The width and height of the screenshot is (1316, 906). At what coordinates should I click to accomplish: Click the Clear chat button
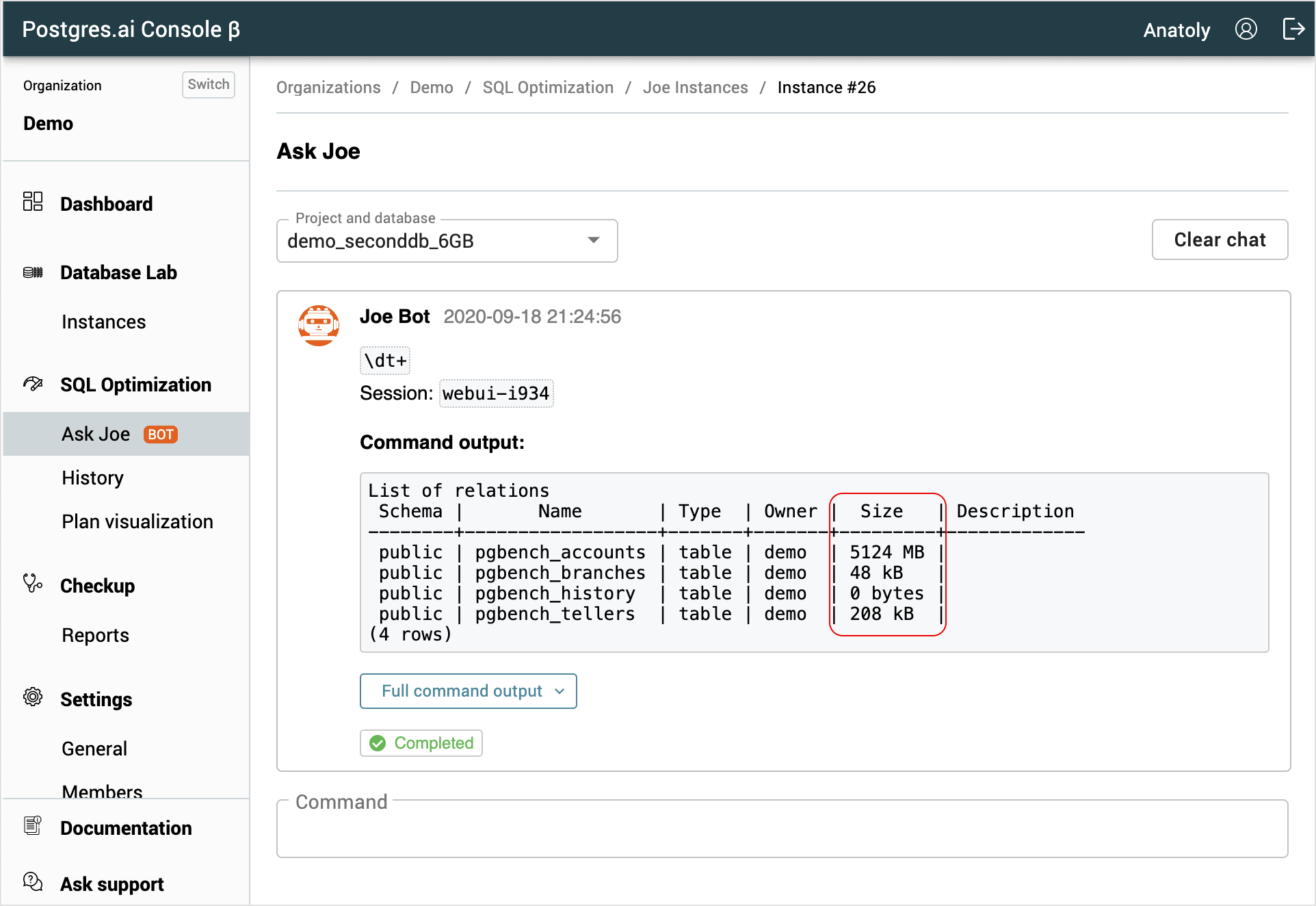[1220, 240]
